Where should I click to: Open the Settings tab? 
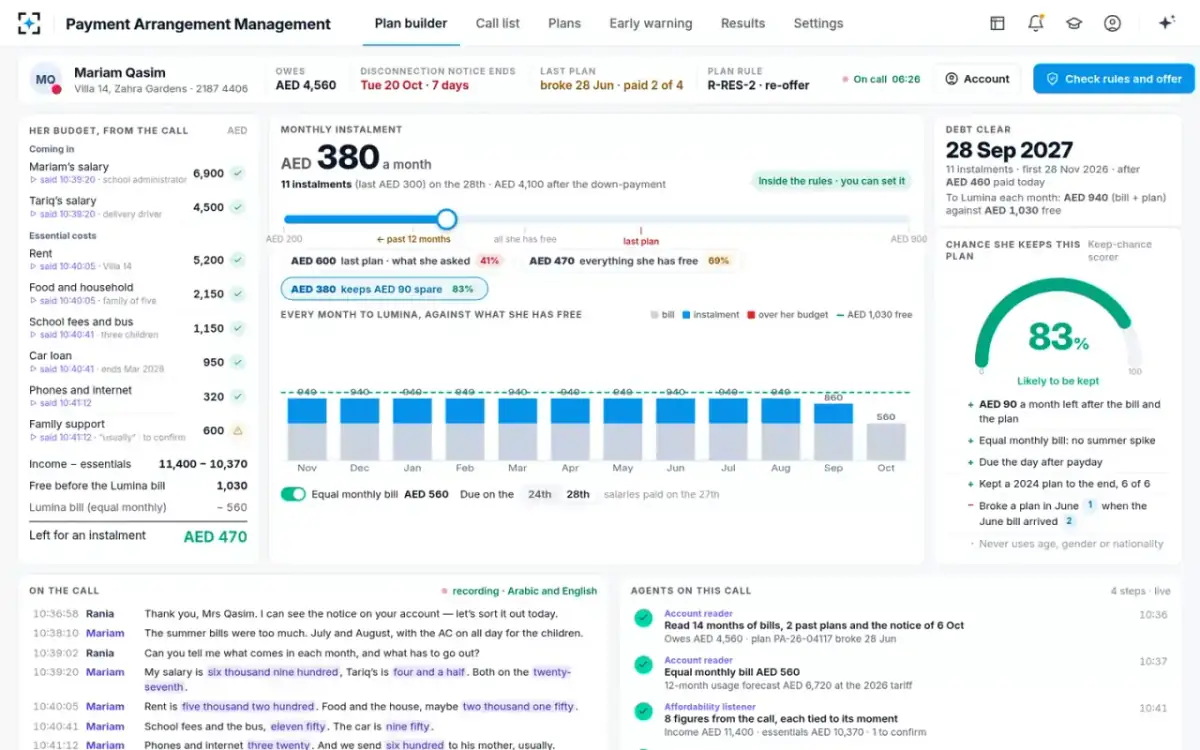point(818,23)
